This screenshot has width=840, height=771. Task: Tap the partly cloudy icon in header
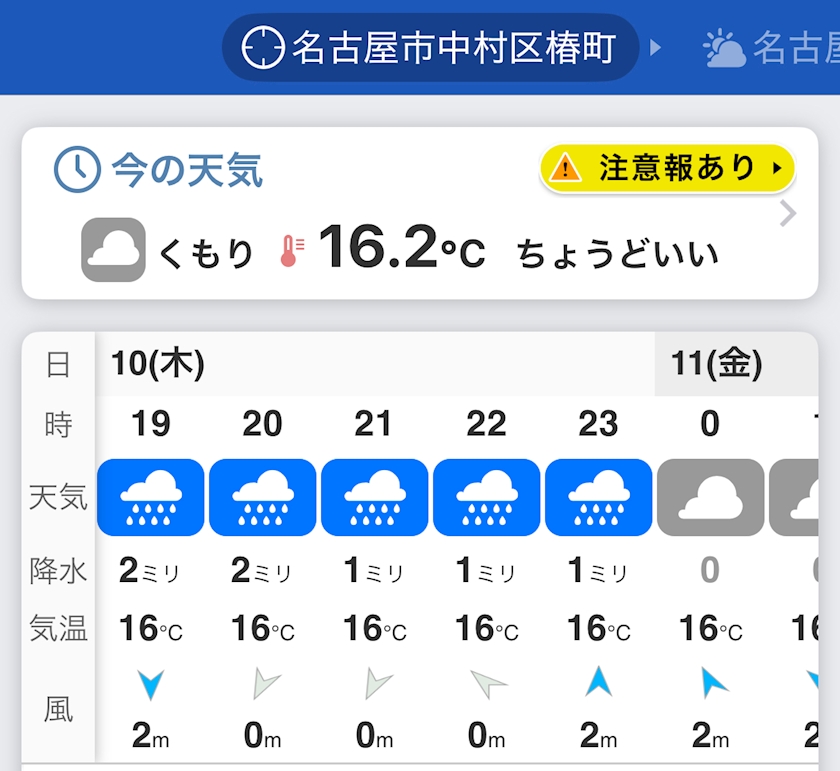coord(724,48)
